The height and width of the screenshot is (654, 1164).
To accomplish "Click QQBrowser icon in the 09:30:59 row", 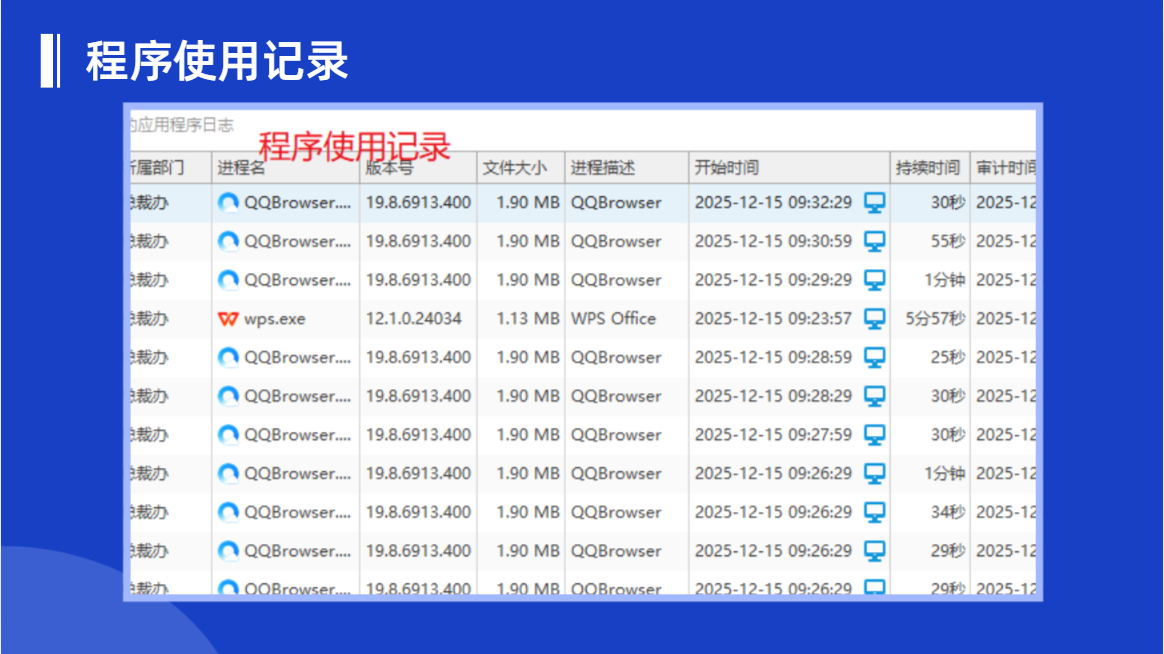I will pyautogui.click(x=228, y=241).
